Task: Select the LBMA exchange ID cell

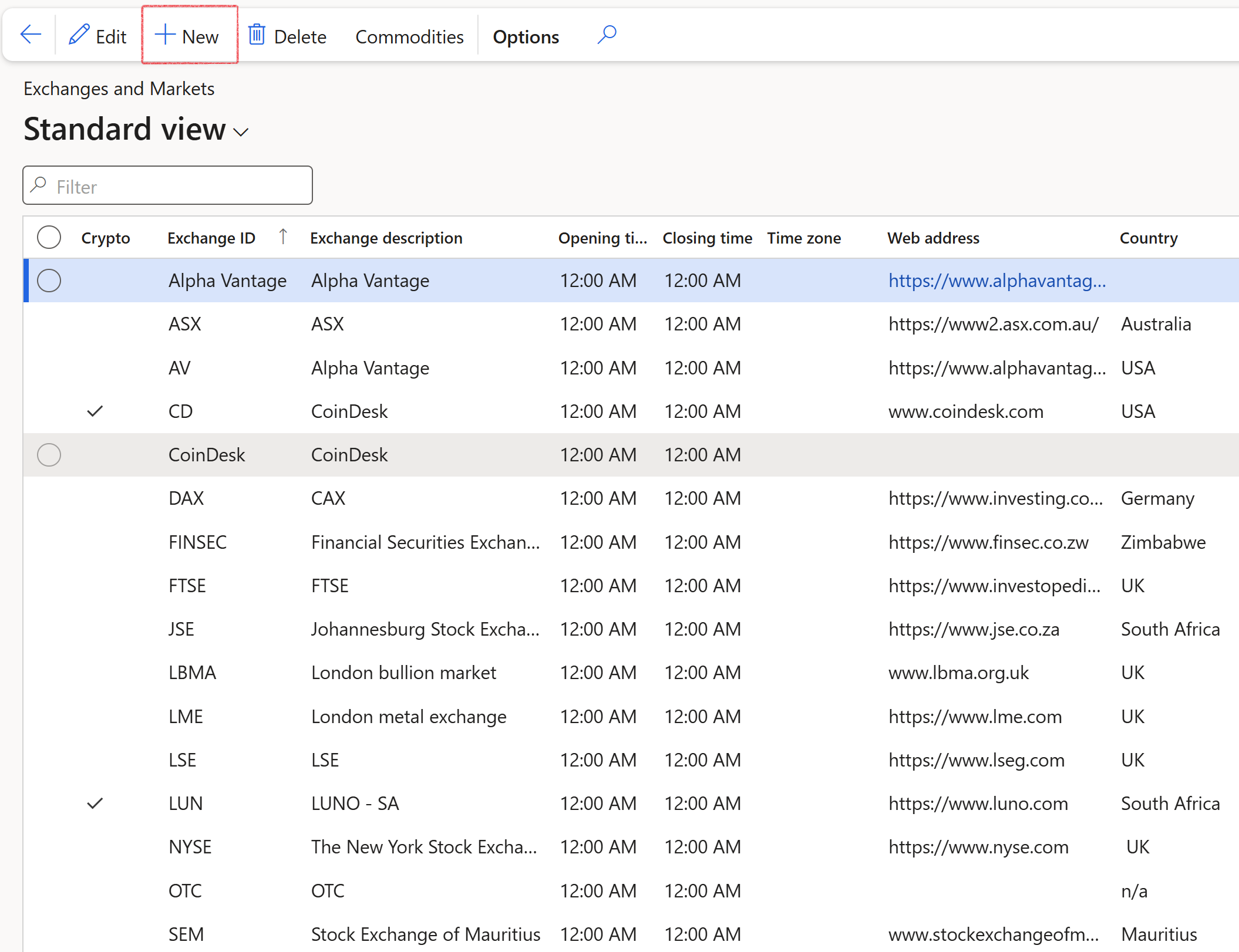Action: click(x=193, y=673)
